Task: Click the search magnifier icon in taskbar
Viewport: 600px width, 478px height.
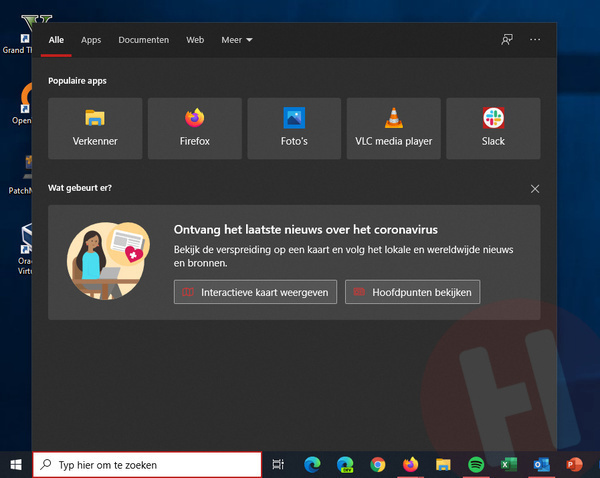Action: click(x=46, y=464)
